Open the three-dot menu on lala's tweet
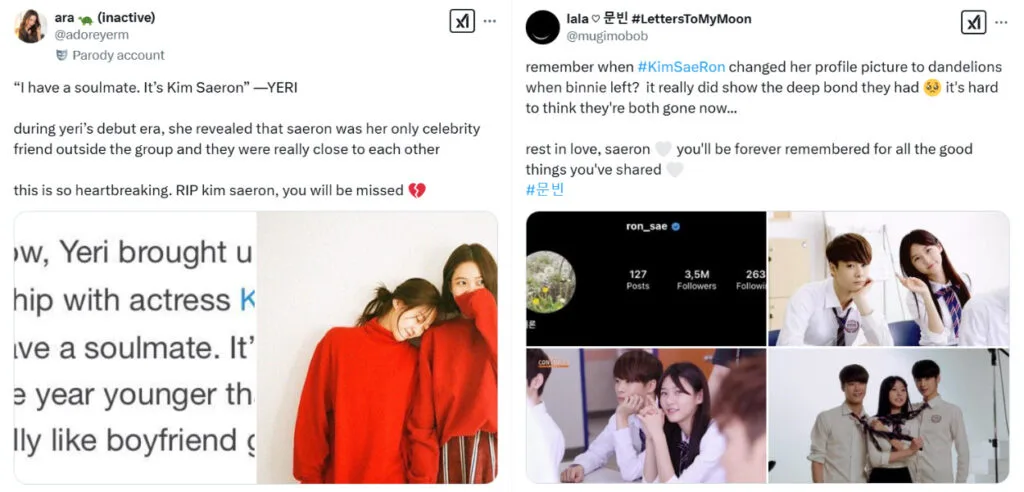The image size is (1024, 492). [1000, 22]
